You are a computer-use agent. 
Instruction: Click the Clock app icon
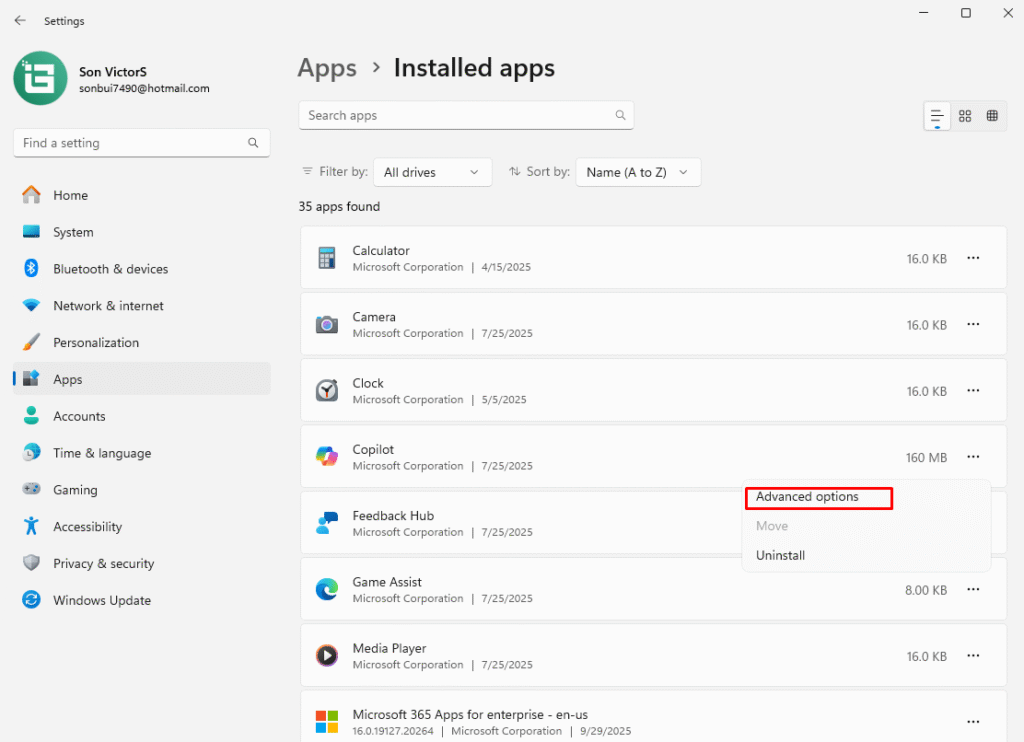[327, 391]
